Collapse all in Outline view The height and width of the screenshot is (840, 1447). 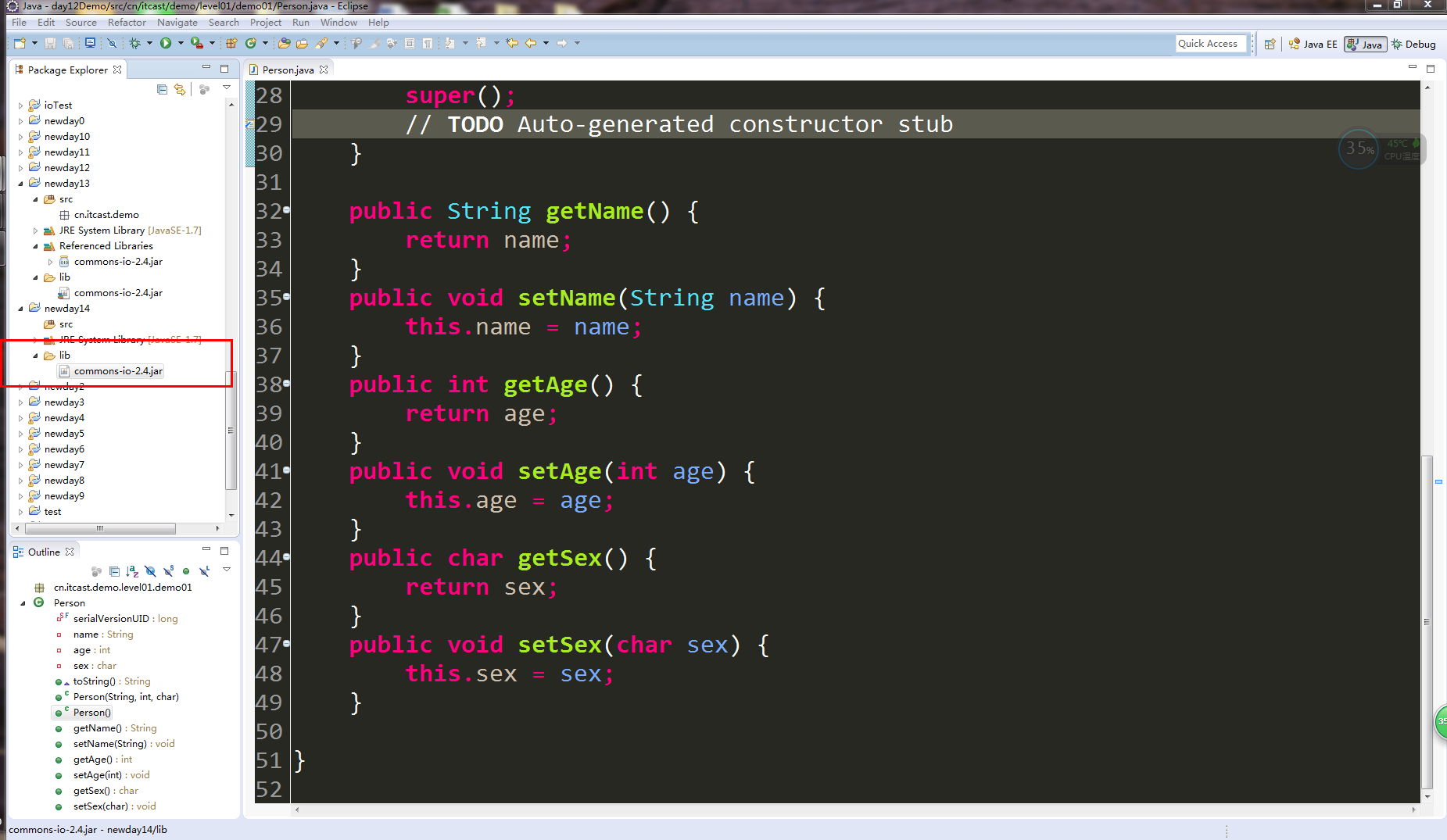pyautogui.click(x=114, y=571)
